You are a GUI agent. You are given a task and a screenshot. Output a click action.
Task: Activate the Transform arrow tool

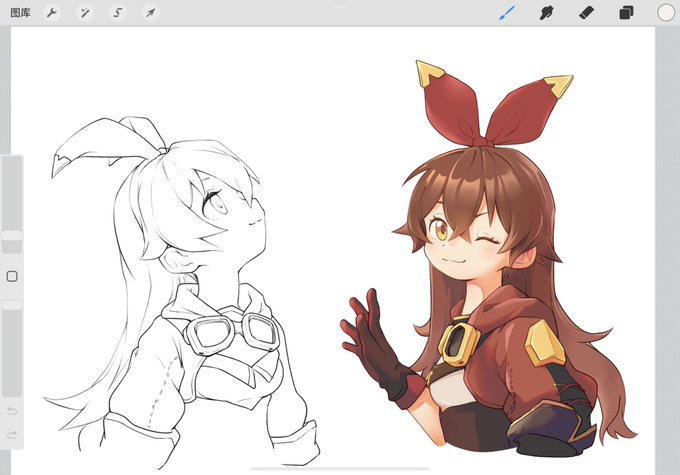tap(150, 13)
